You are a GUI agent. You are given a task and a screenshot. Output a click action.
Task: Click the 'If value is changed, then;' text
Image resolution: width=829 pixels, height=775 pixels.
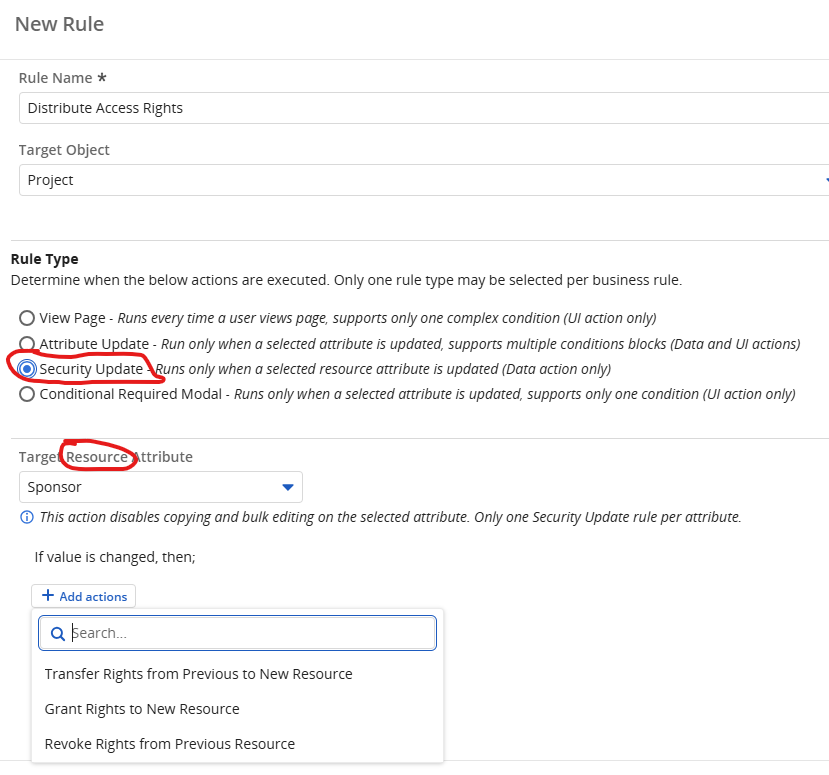pos(115,557)
